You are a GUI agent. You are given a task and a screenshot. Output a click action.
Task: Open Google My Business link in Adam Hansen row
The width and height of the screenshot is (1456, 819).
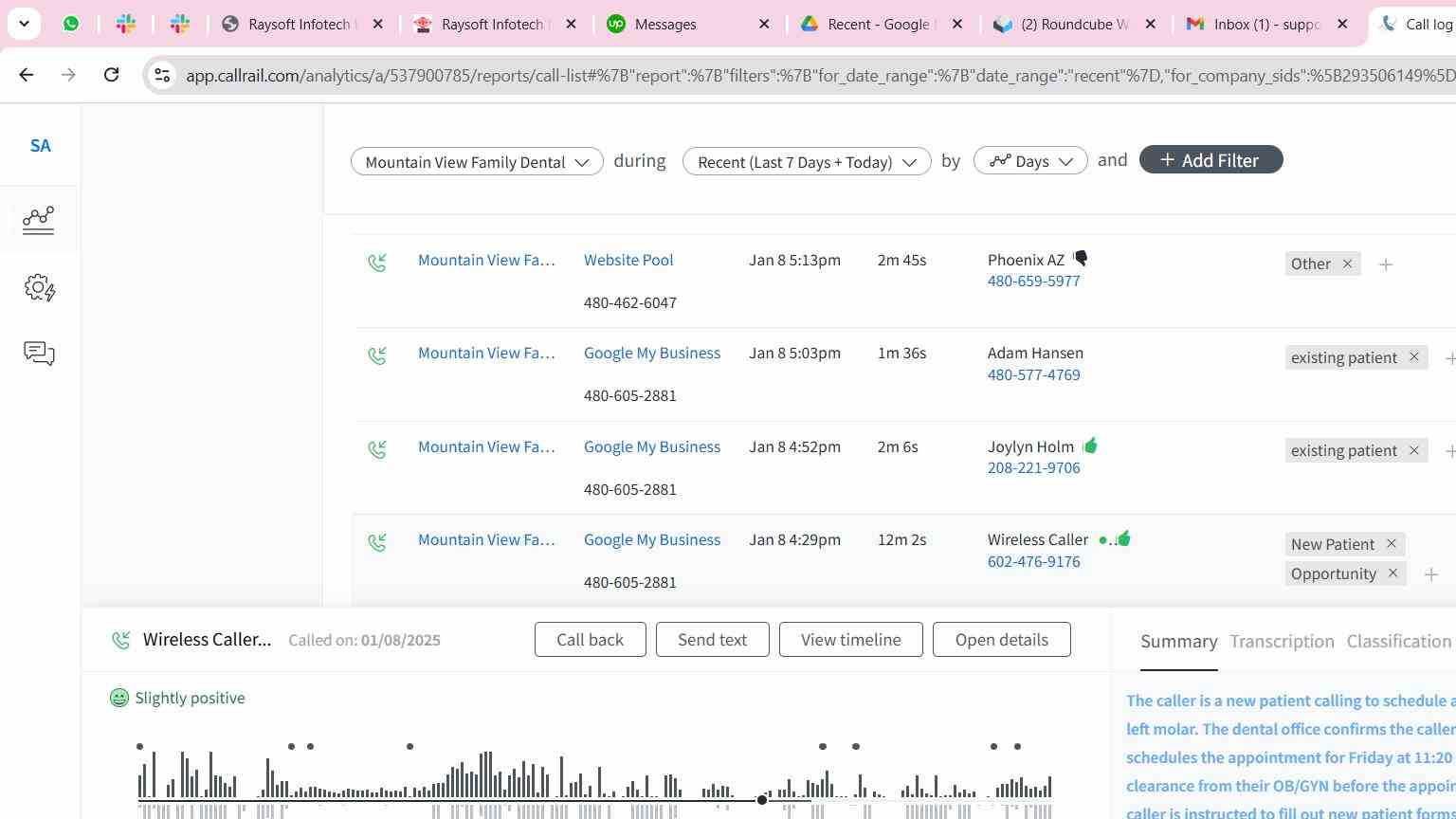coord(652,353)
